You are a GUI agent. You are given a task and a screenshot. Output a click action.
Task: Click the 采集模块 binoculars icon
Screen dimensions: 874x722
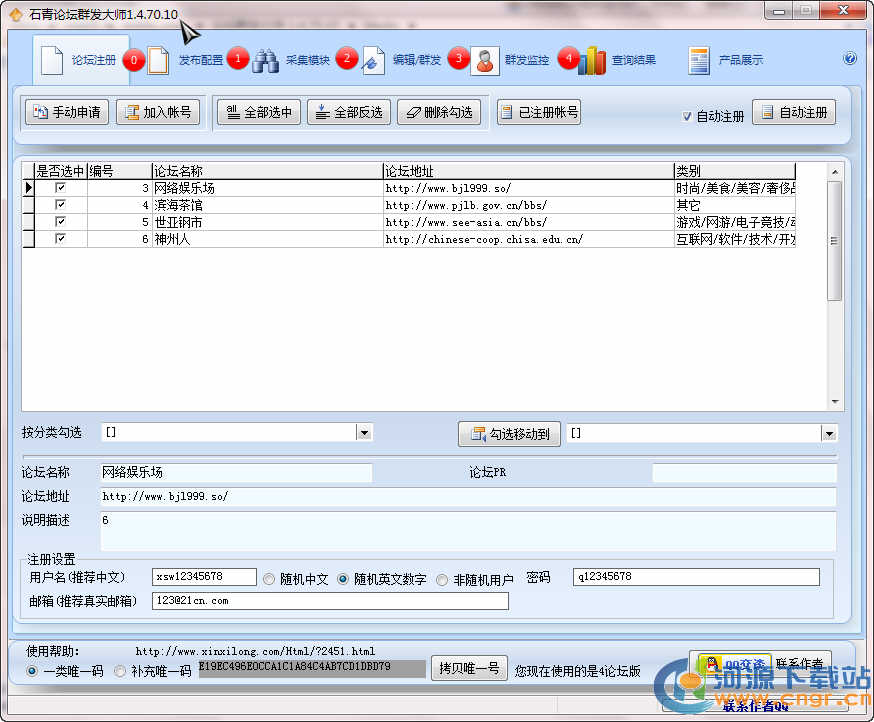[x=265, y=61]
